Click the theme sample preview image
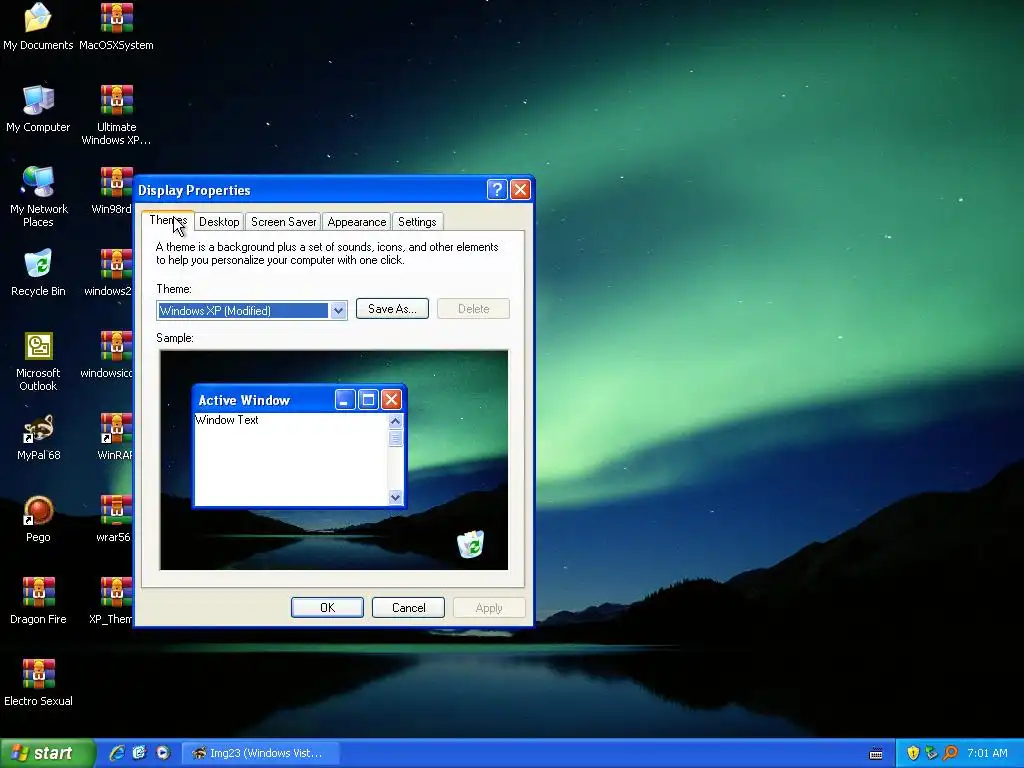The width and height of the screenshot is (1024, 768). click(x=334, y=460)
